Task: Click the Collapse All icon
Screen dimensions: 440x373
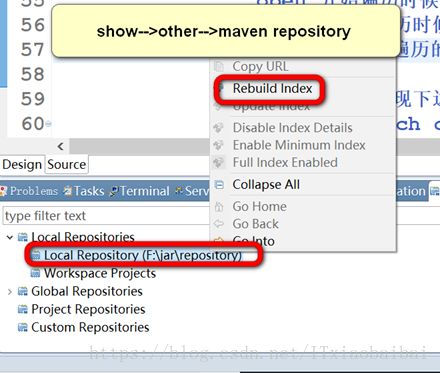Action: [219, 184]
